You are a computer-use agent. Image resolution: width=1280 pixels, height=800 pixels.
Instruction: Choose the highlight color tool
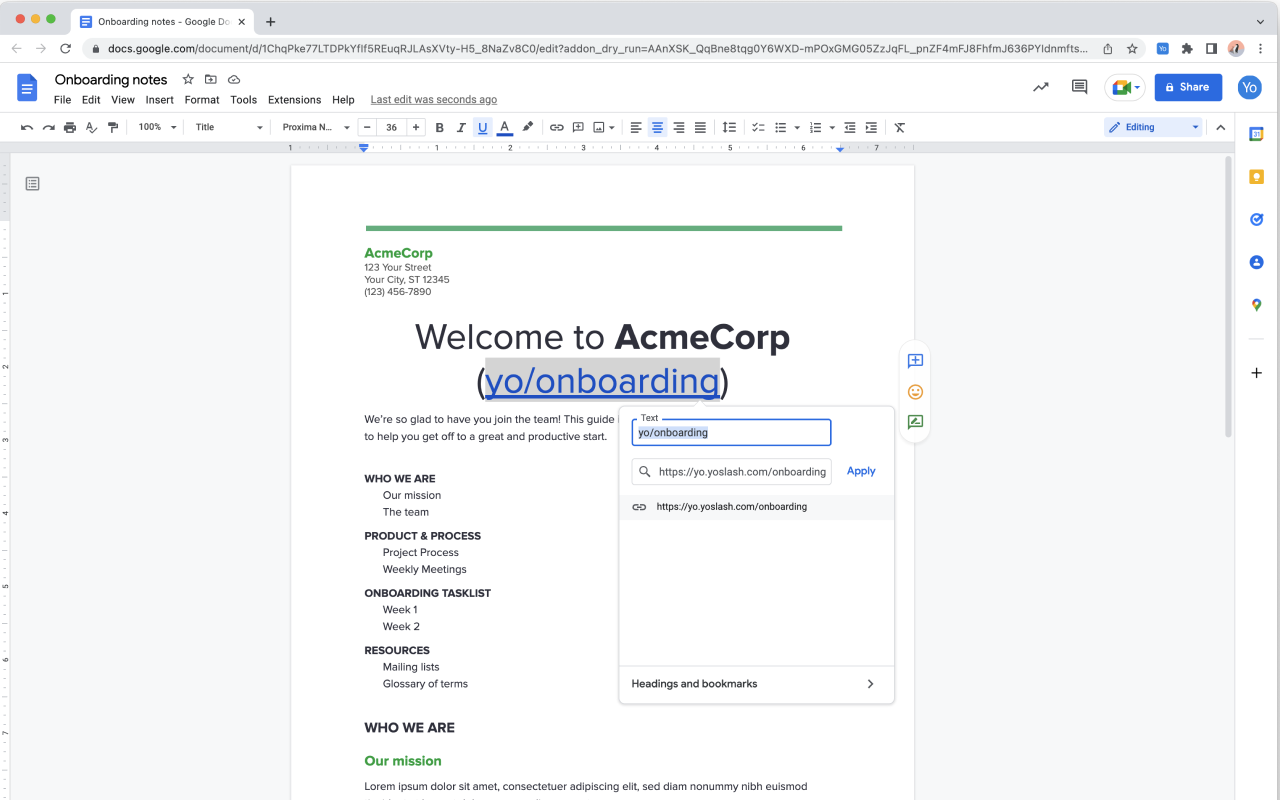coord(528,127)
